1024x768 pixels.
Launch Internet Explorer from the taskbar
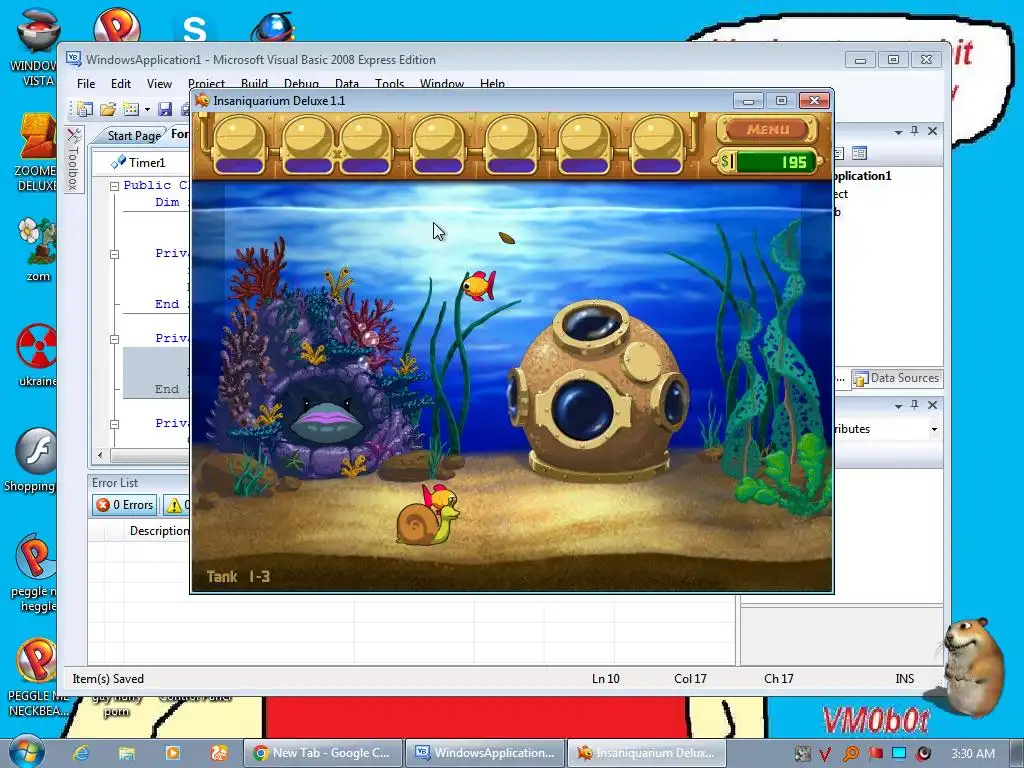pos(81,753)
